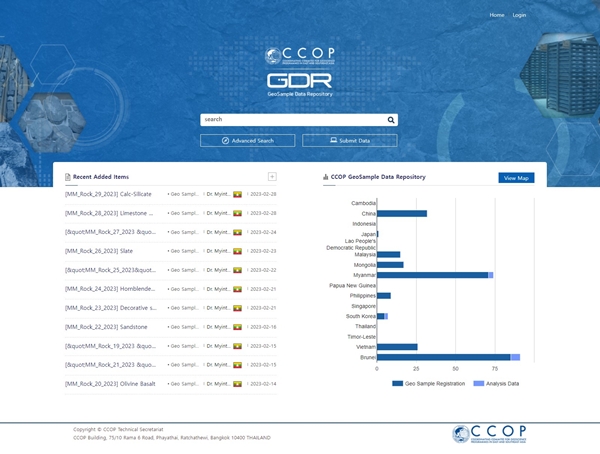Click inside the search text field
Viewport: 600px width, 454px height.
click(290, 120)
